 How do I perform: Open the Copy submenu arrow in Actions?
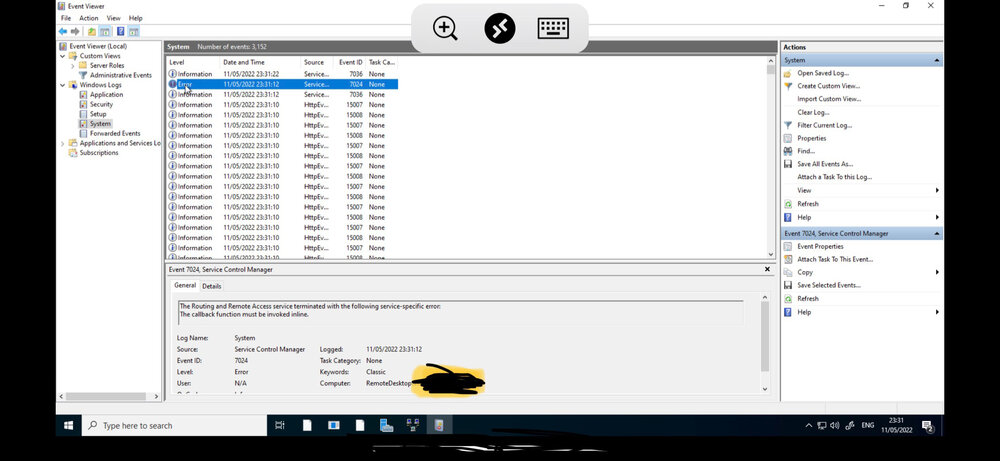coord(937,272)
